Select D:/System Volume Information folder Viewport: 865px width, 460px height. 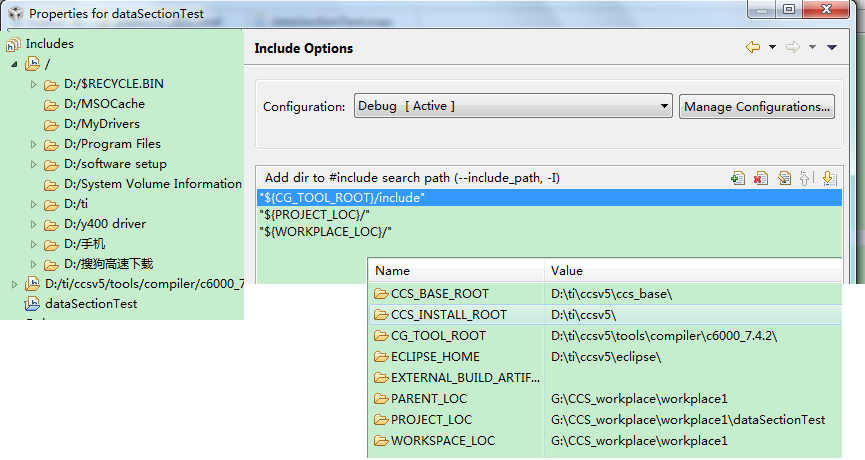pyautogui.click(x=153, y=184)
